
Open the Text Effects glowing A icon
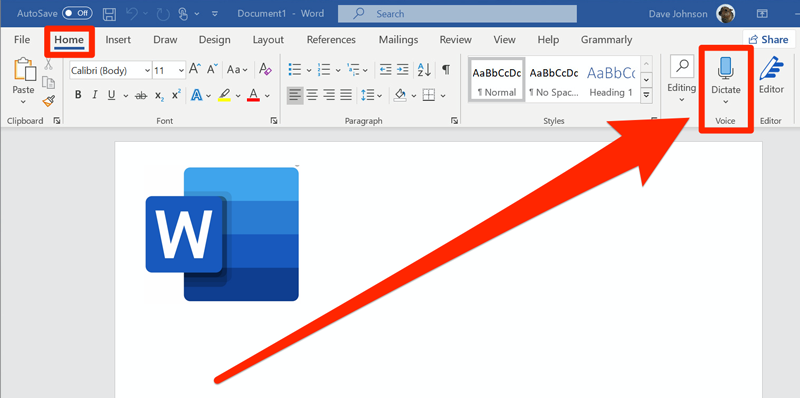(197, 95)
